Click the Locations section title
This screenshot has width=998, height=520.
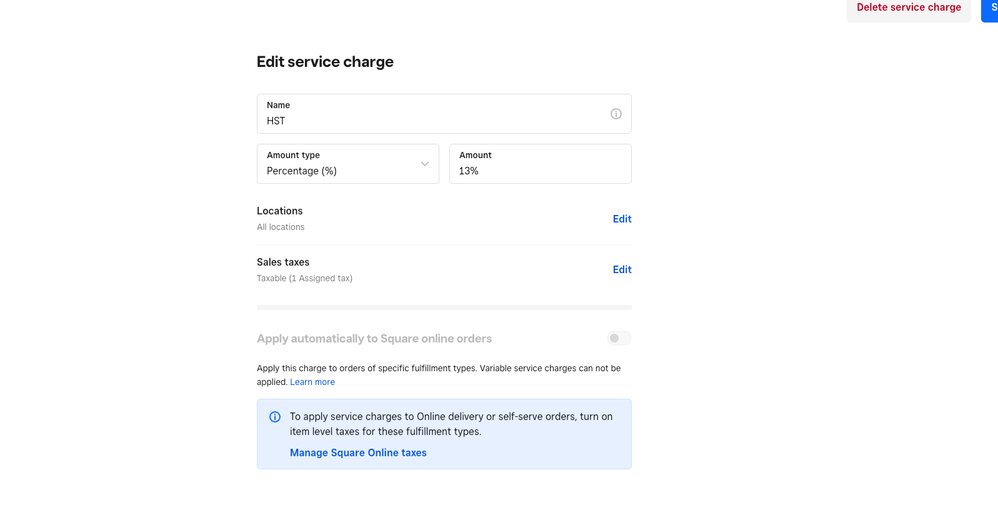point(279,211)
